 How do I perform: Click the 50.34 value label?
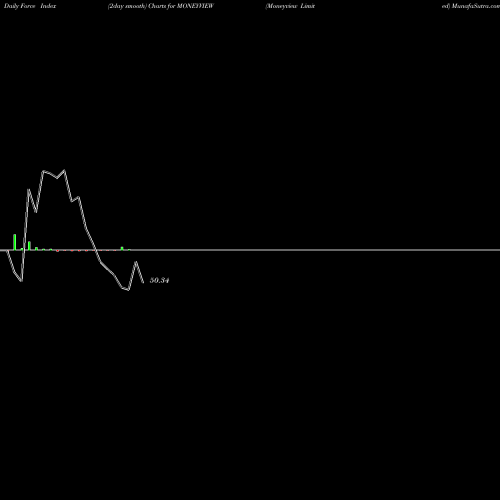pos(159,280)
